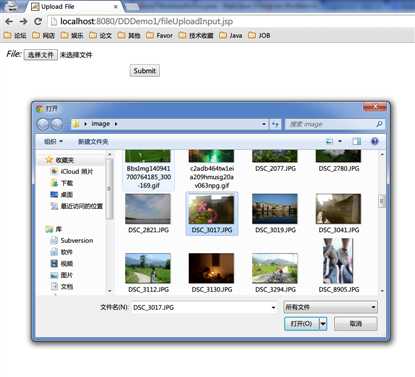Click the New Folder toolbar button
The height and width of the screenshot is (377, 415).
pos(93,141)
